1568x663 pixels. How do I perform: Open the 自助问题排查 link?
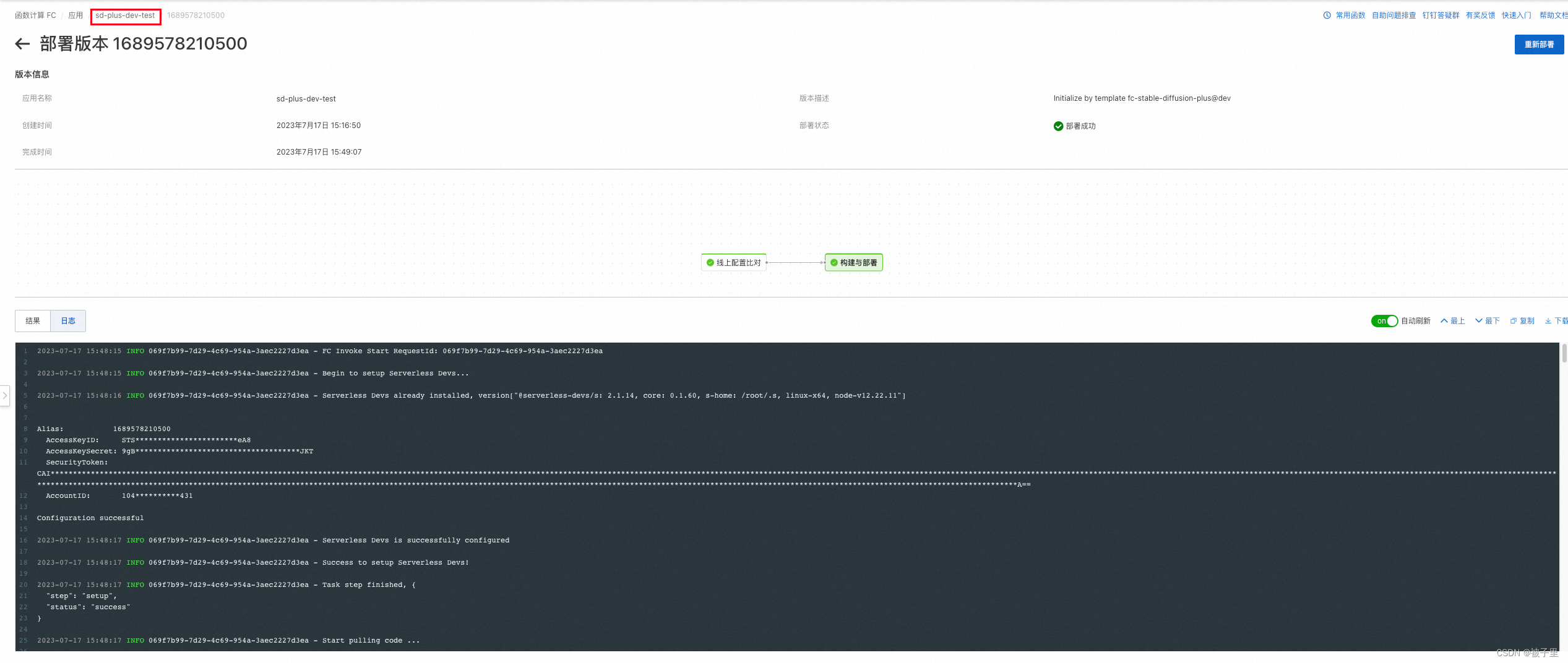1394,15
